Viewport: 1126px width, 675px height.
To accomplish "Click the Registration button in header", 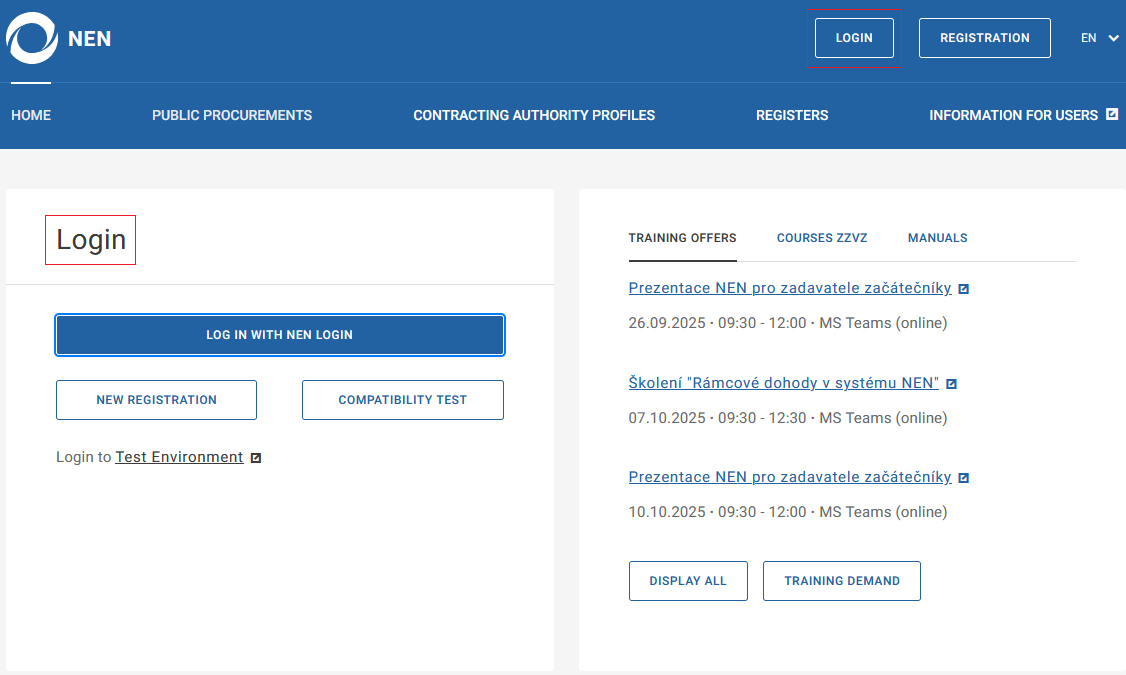I will (x=984, y=38).
